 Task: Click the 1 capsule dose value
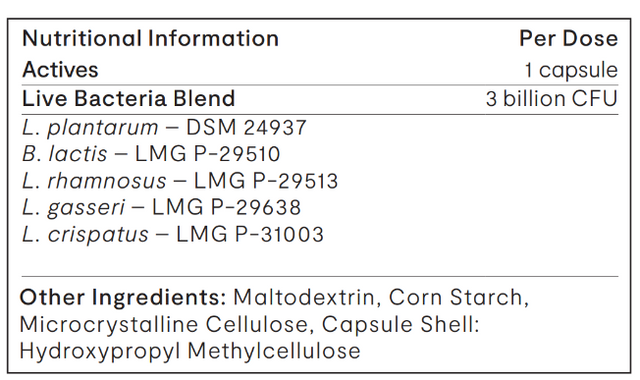571,71
